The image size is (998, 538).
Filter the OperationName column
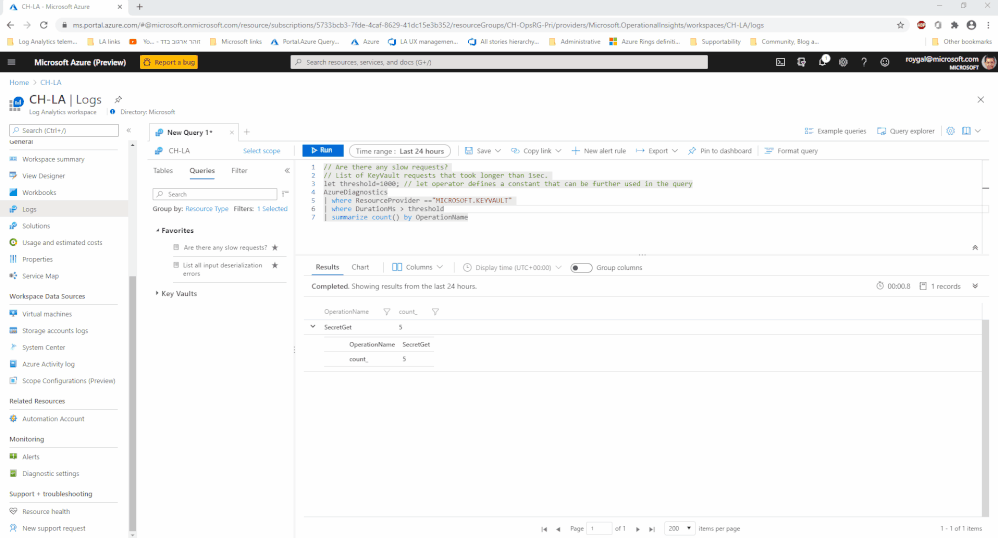[x=386, y=312]
